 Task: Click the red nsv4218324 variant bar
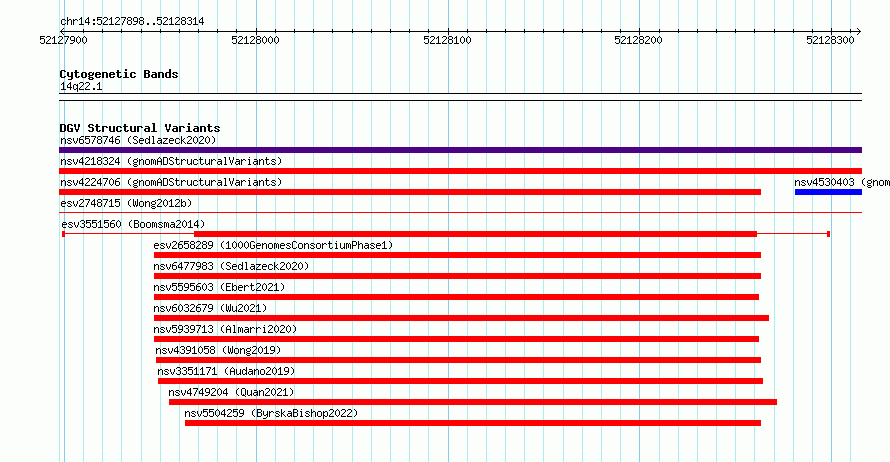click(x=460, y=171)
